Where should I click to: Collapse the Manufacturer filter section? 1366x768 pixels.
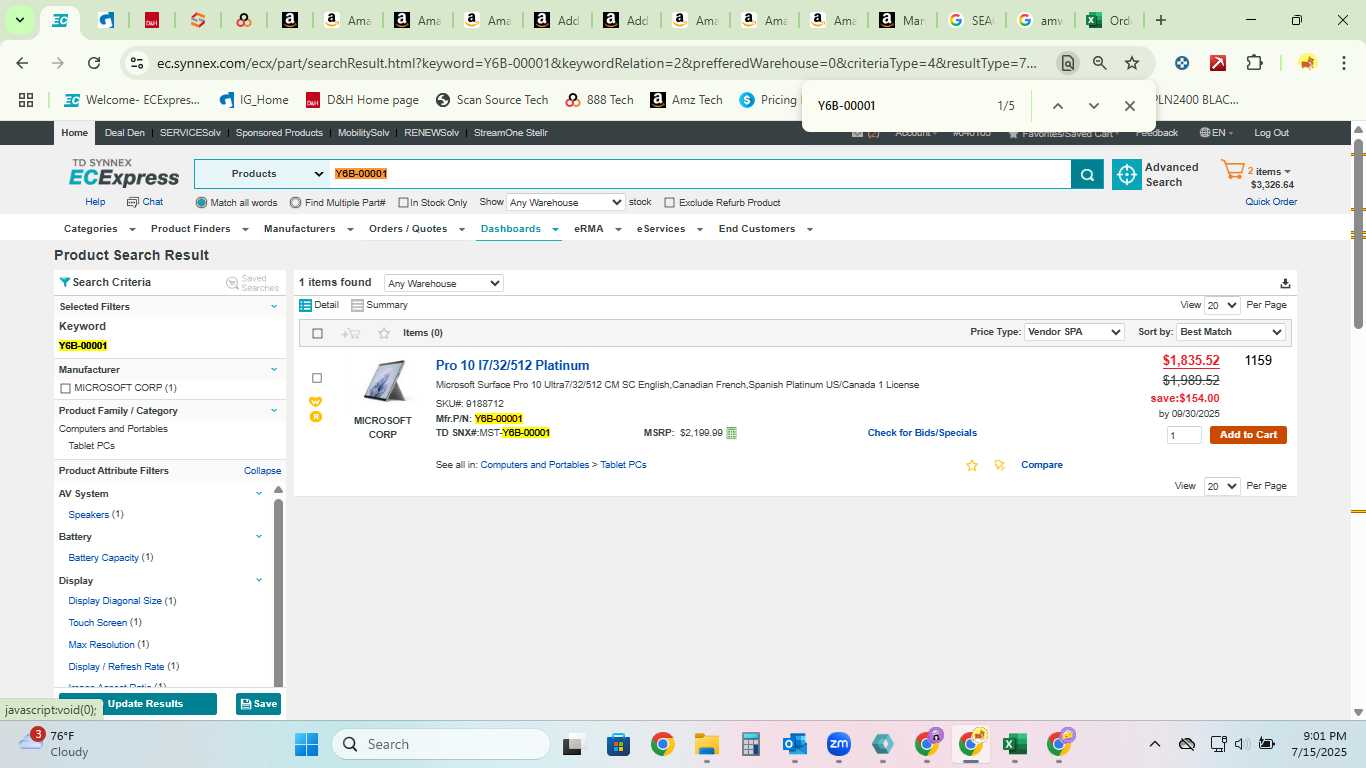[274, 369]
